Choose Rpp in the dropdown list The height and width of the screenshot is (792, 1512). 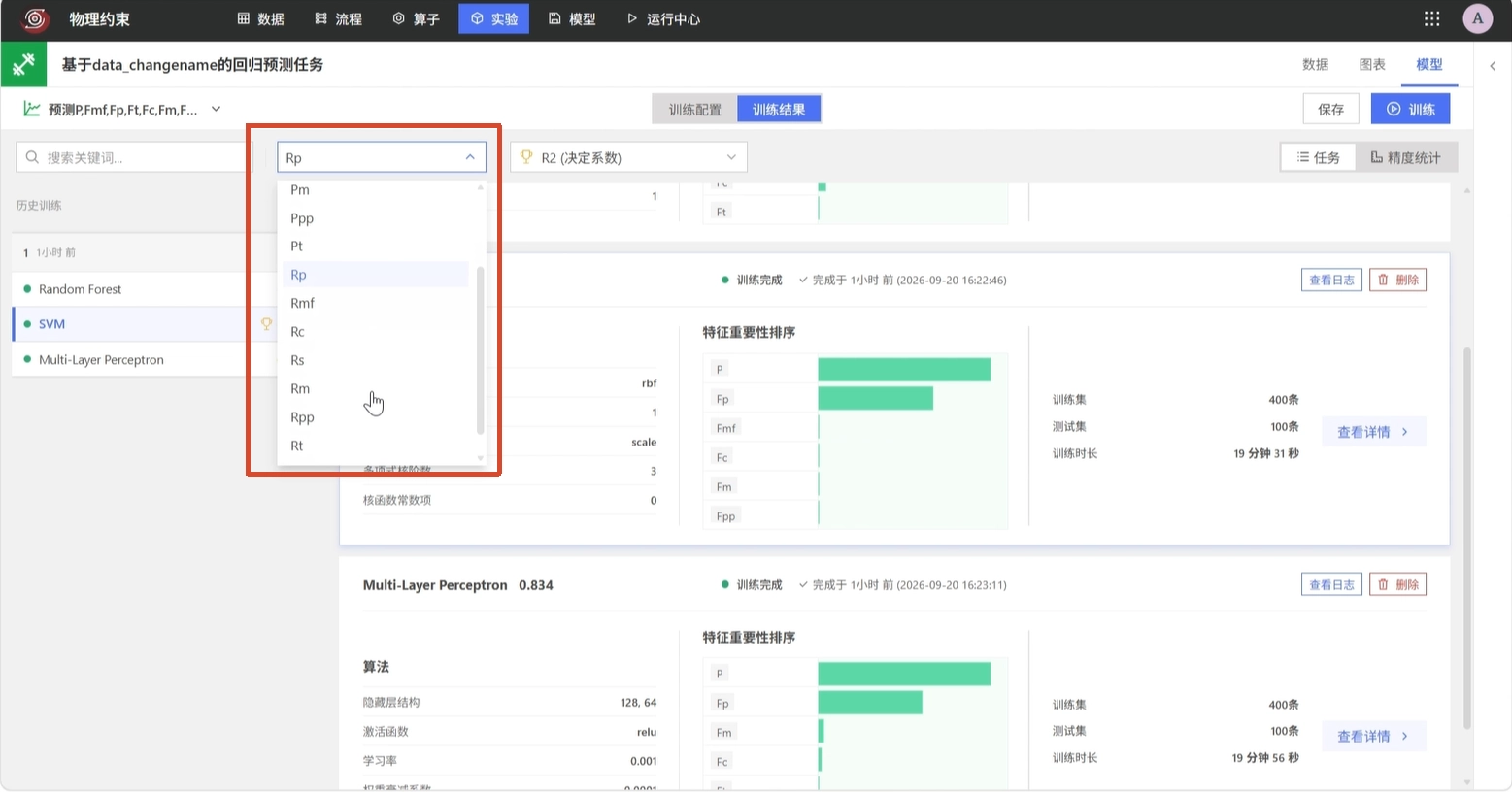click(x=376, y=417)
